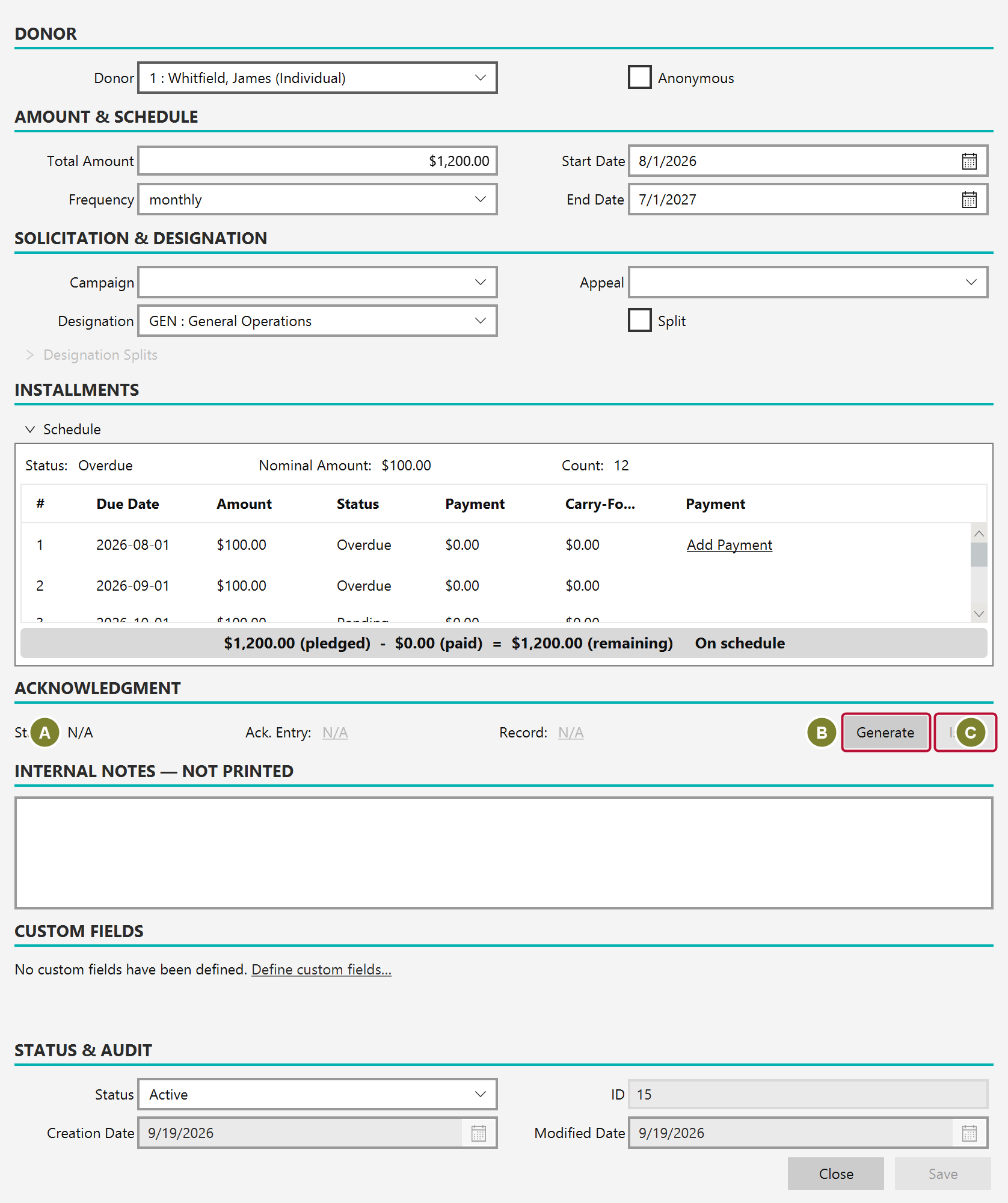Click the Carry-Fo... column header
Image resolution: width=1008 pixels, height=1203 pixels.
[x=600, y=504]
